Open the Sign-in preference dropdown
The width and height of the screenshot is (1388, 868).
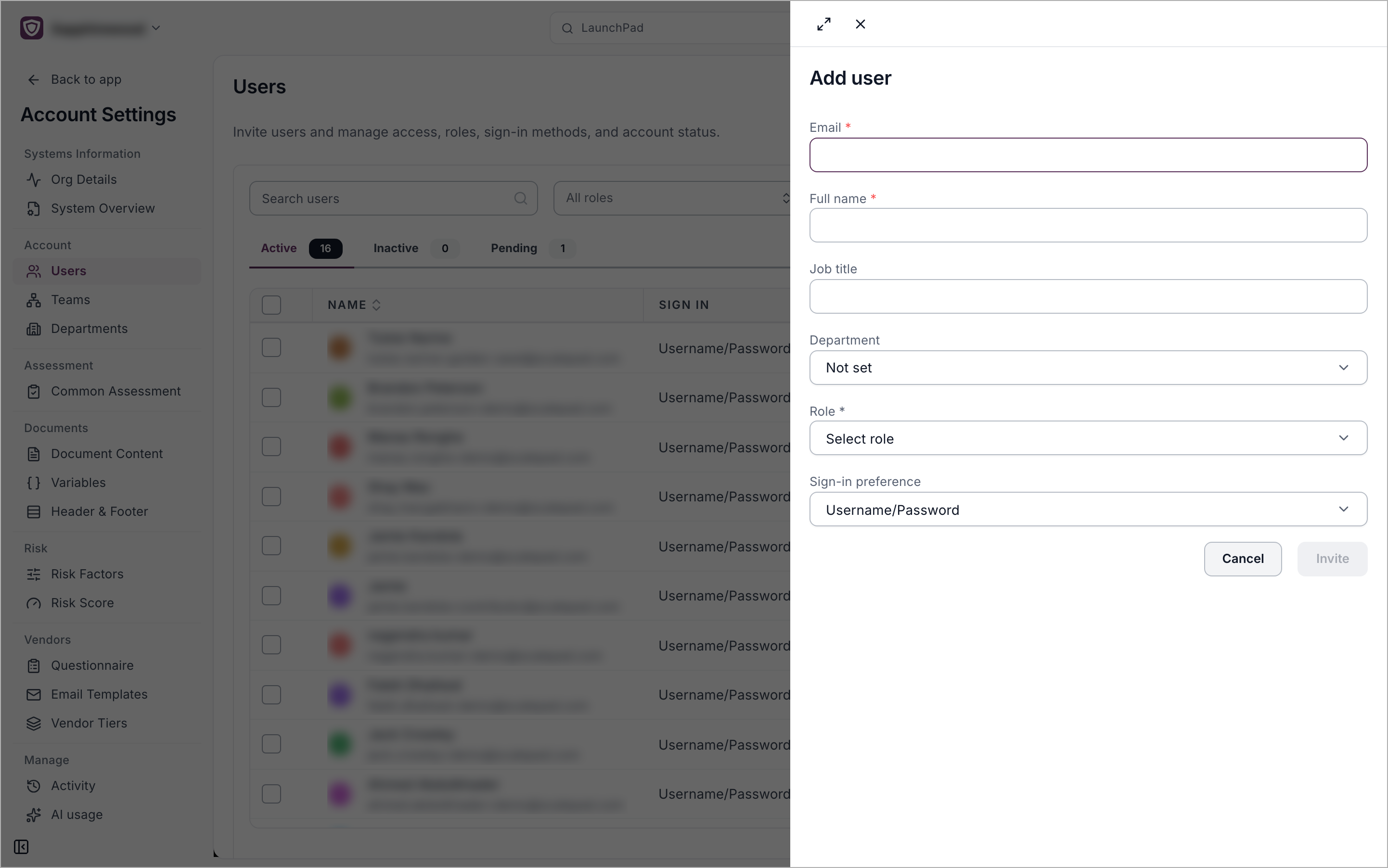click(x=1088, y=509)
